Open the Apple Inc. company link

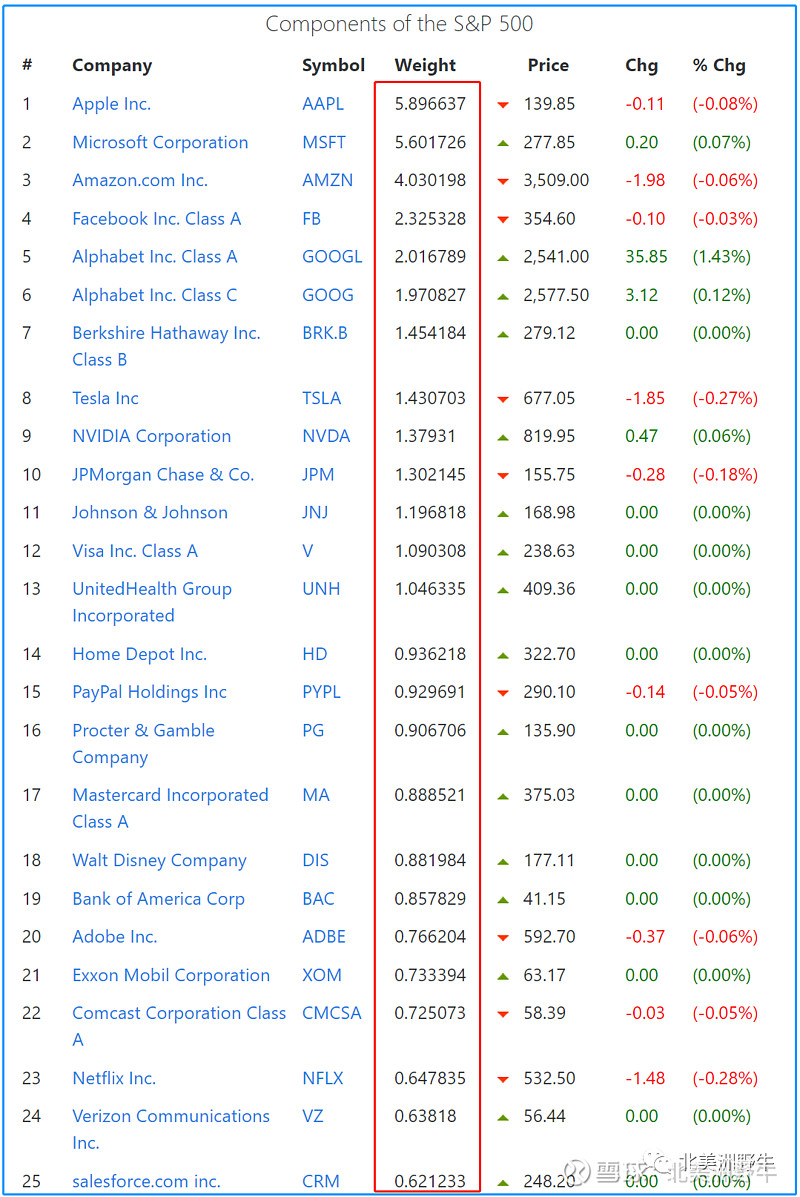pos(111,104)
